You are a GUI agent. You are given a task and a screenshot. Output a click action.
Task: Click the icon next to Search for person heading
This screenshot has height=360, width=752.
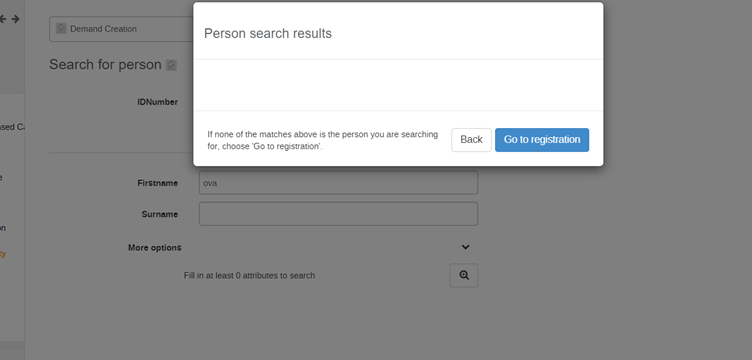171,65
